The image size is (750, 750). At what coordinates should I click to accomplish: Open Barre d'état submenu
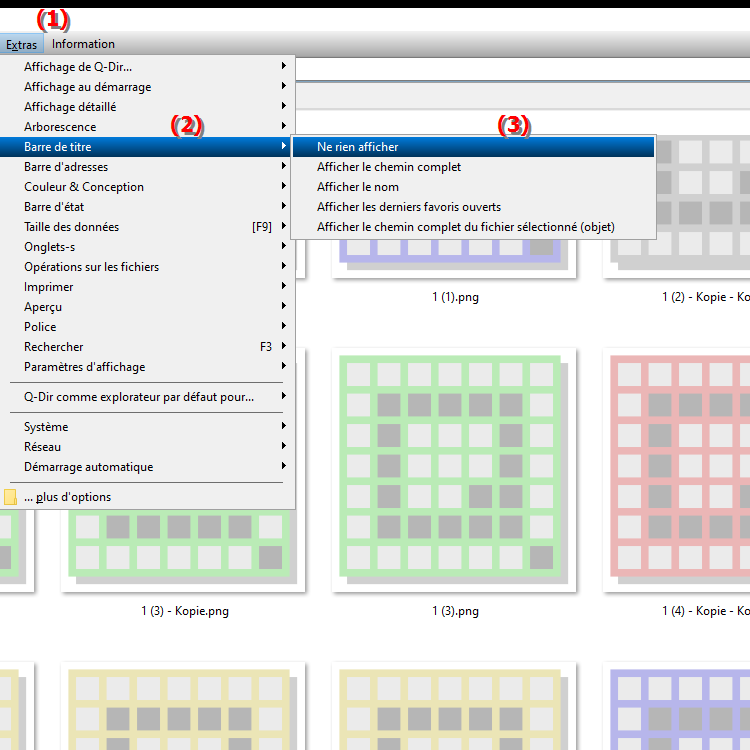[147, 207]
